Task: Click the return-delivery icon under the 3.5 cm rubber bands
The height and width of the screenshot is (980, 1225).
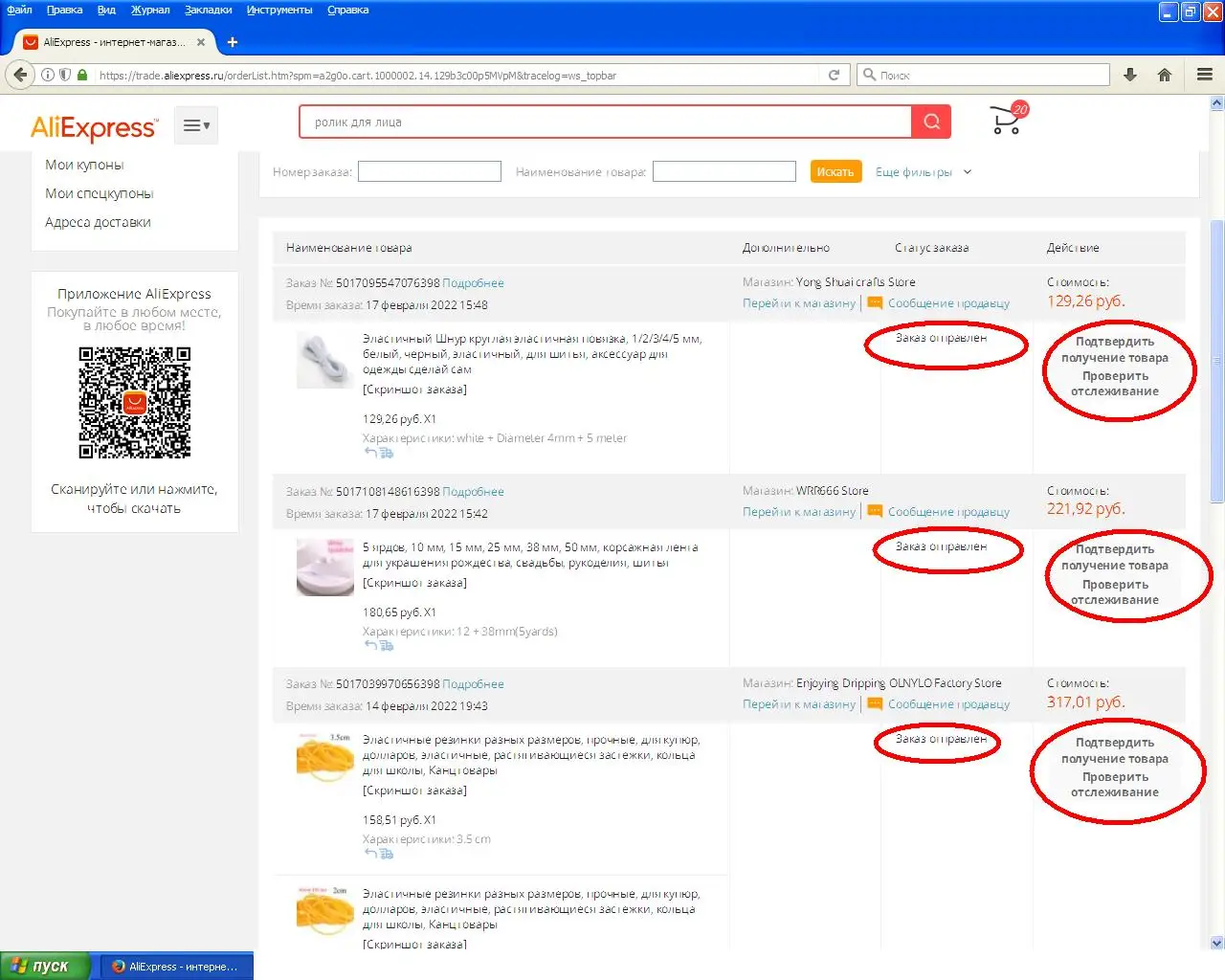Action: tap(379, 854)
